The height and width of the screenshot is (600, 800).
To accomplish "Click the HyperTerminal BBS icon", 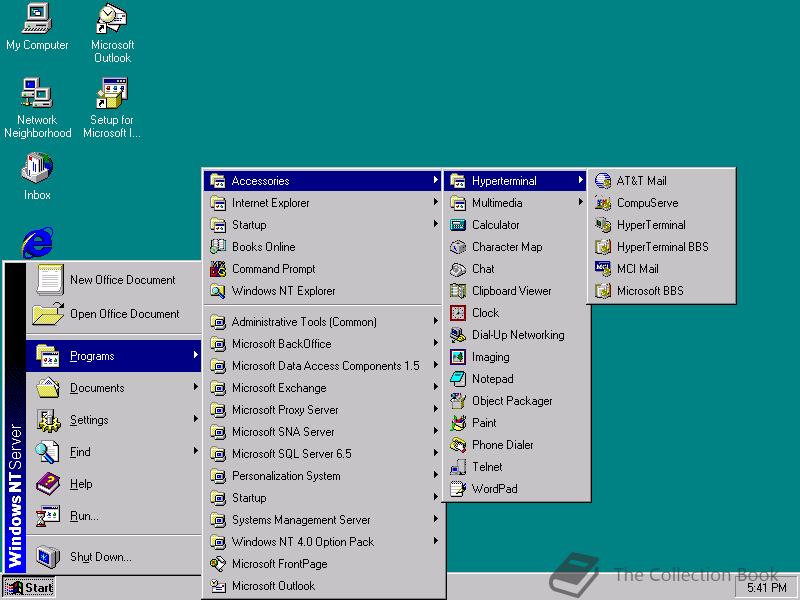I will point(603,246).
